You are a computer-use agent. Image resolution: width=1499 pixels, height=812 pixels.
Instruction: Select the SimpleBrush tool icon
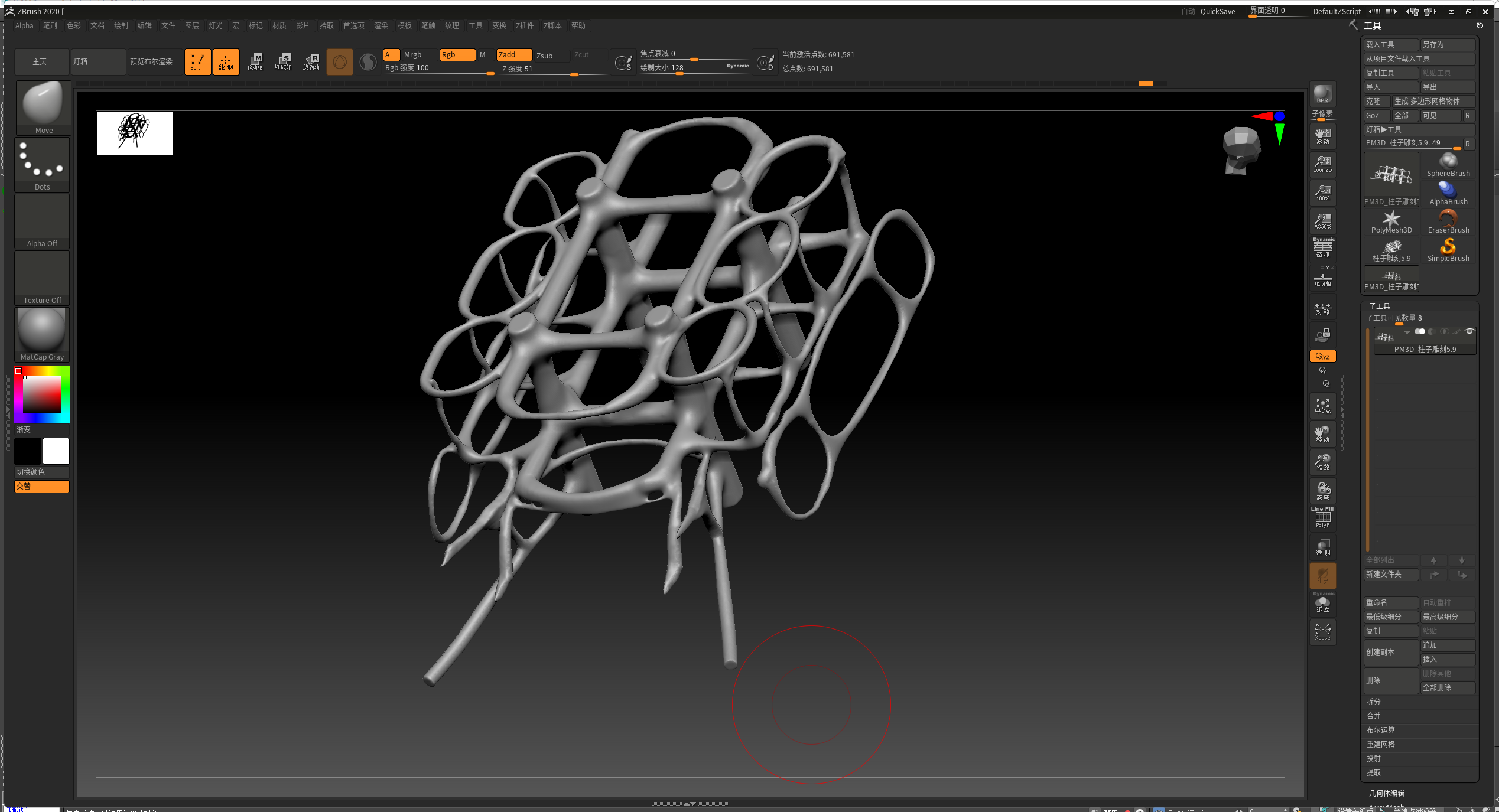(x=1448, y=250)
